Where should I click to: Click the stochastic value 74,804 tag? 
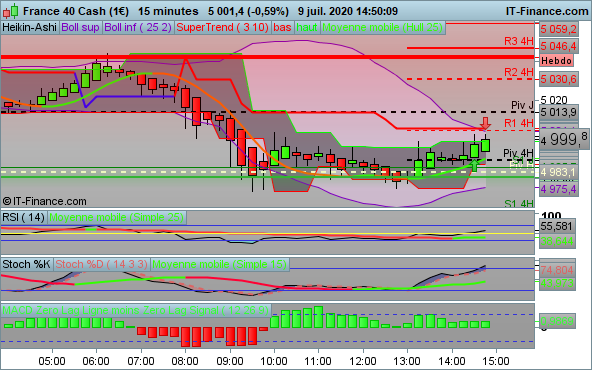click(x=557, y=270)
